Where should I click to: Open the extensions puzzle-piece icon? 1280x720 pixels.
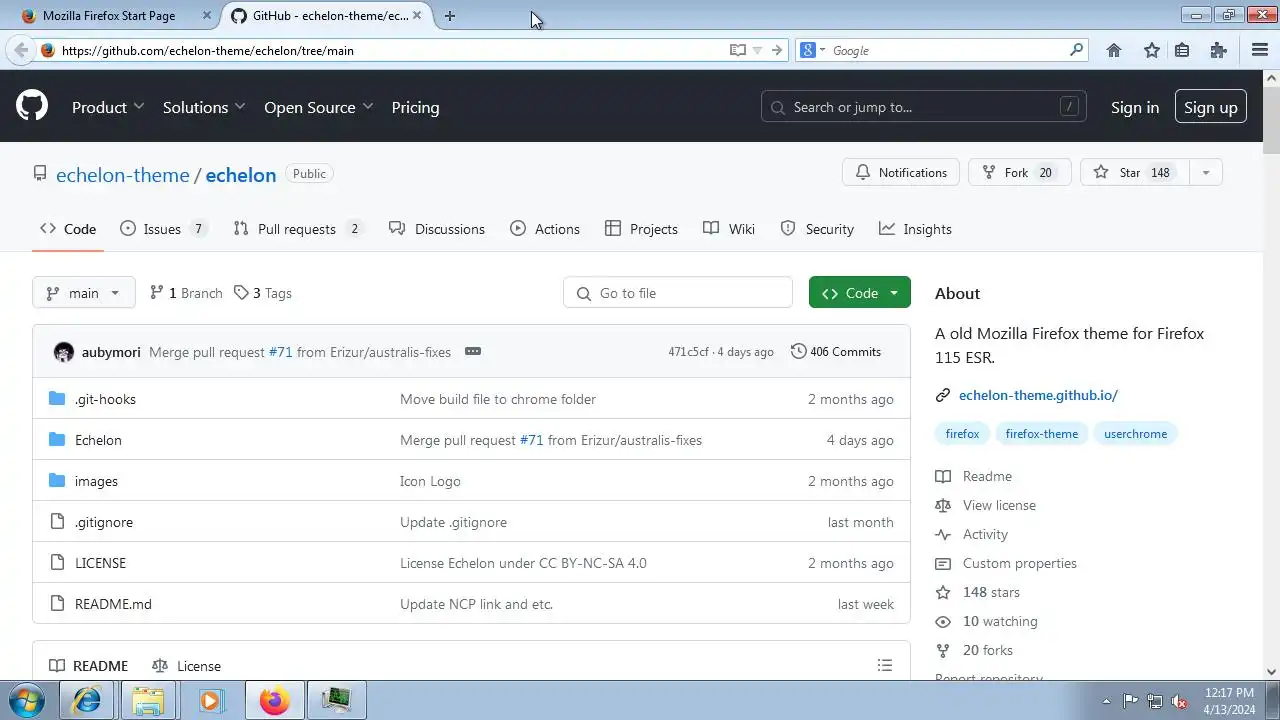[1218, 50]
